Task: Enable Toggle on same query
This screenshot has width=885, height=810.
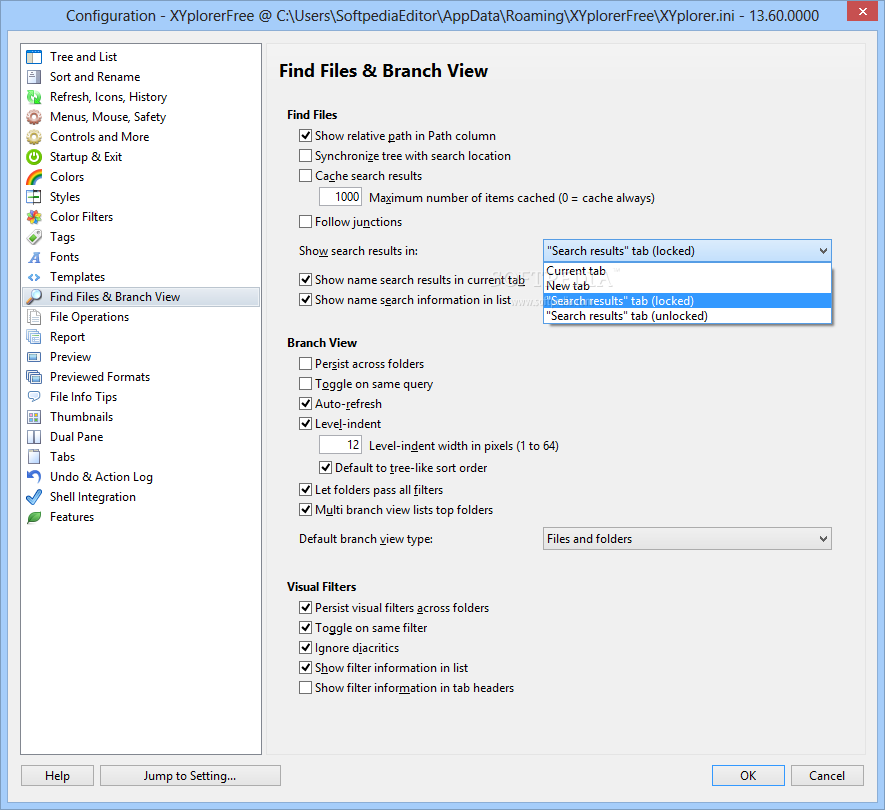Action: tap(305, 384)
